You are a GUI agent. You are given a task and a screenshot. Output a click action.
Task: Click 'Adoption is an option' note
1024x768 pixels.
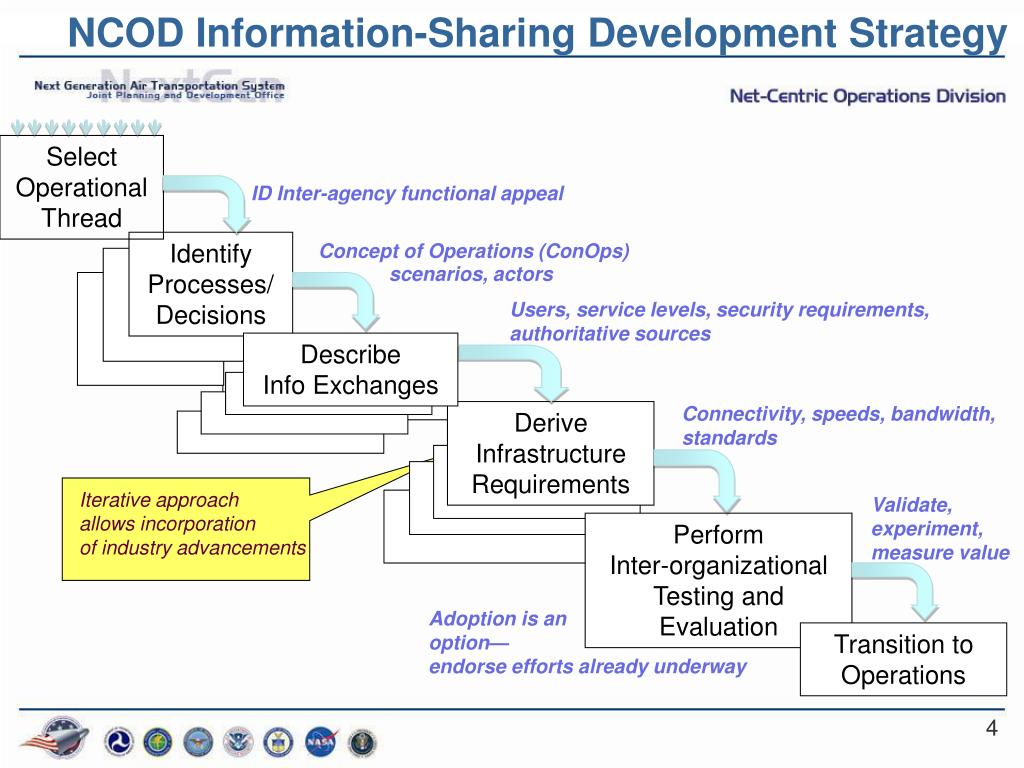pyautogui.click(x=588, y=642)
